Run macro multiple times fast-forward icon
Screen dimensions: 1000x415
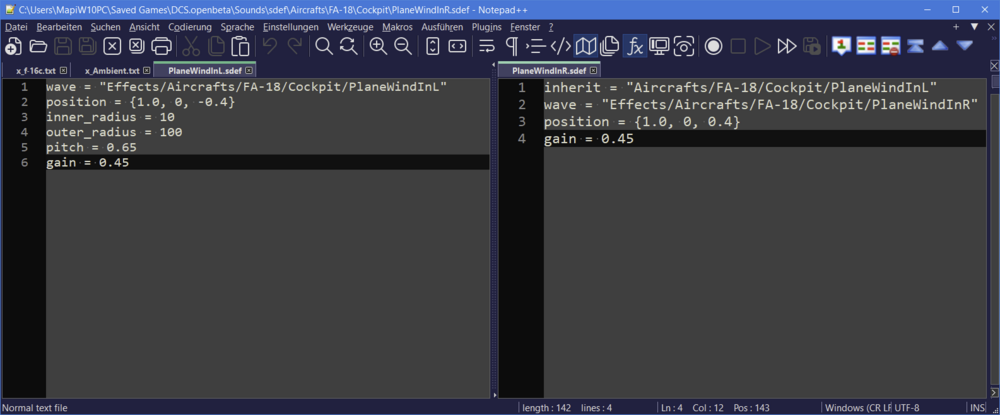[787, 46]
